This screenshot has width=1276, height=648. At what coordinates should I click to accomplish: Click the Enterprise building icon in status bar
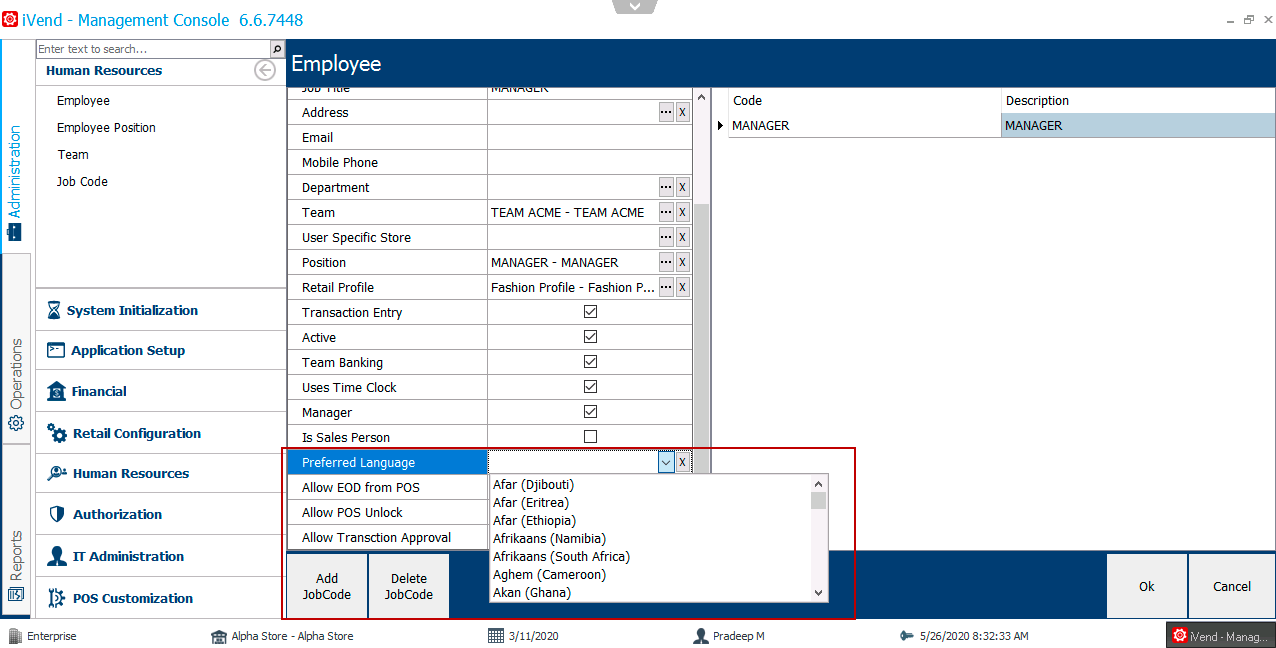pyautogui.click(x=15, y=636)
